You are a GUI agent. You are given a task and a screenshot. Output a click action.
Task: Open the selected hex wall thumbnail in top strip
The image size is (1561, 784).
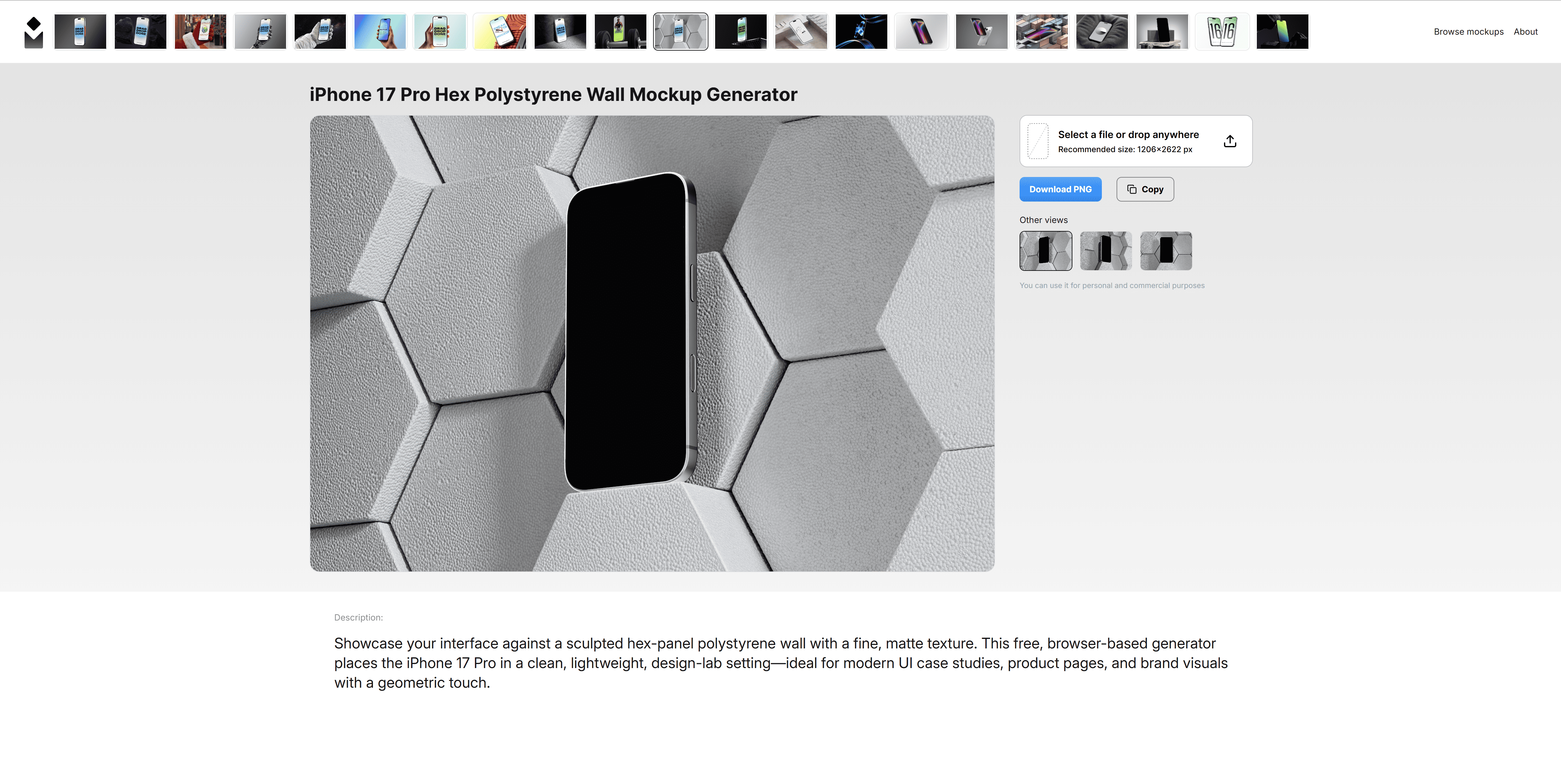click(680, 32)
